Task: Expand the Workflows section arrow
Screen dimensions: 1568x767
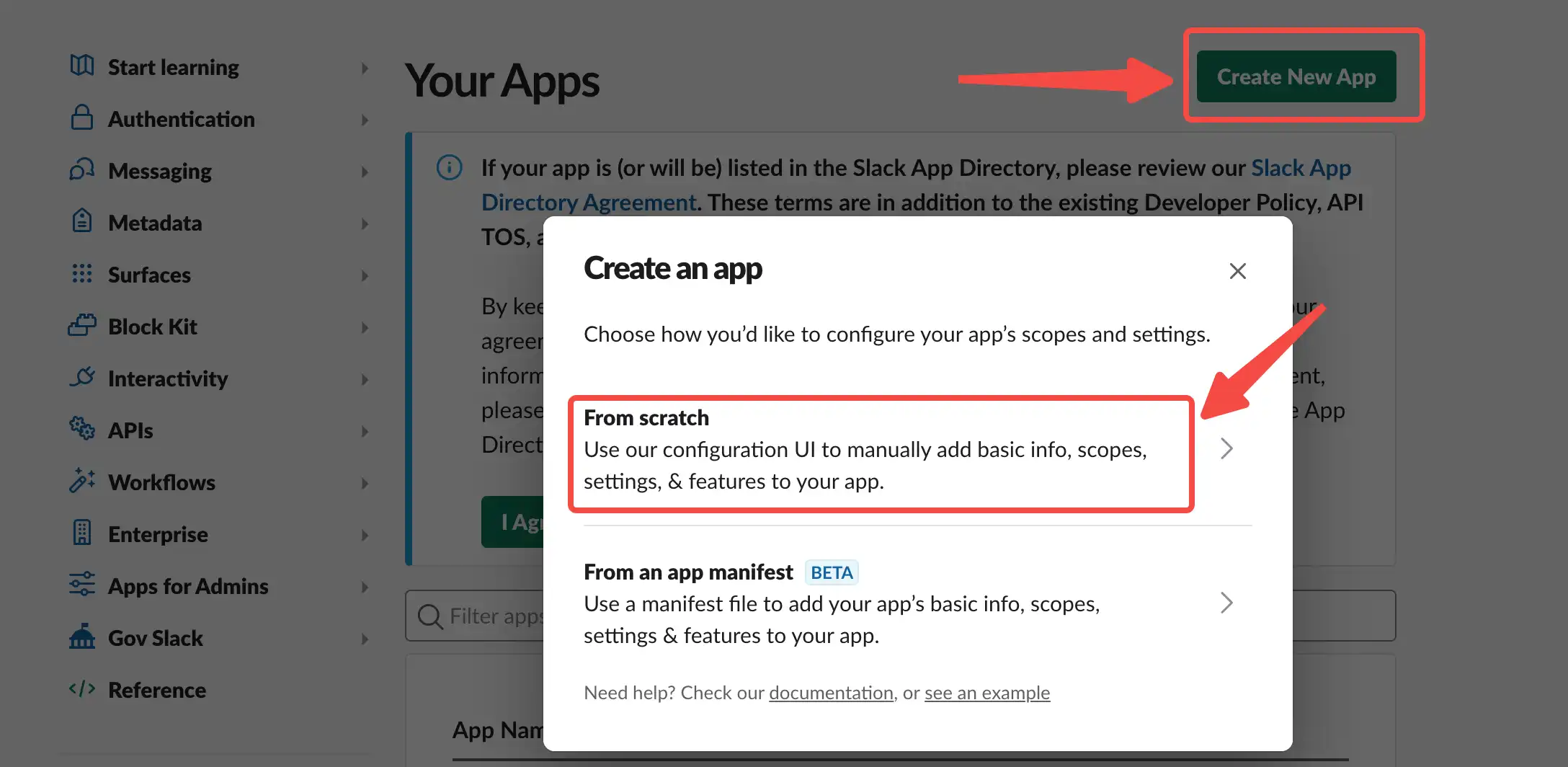Action: pyautogui.click(x=365, y=483)
